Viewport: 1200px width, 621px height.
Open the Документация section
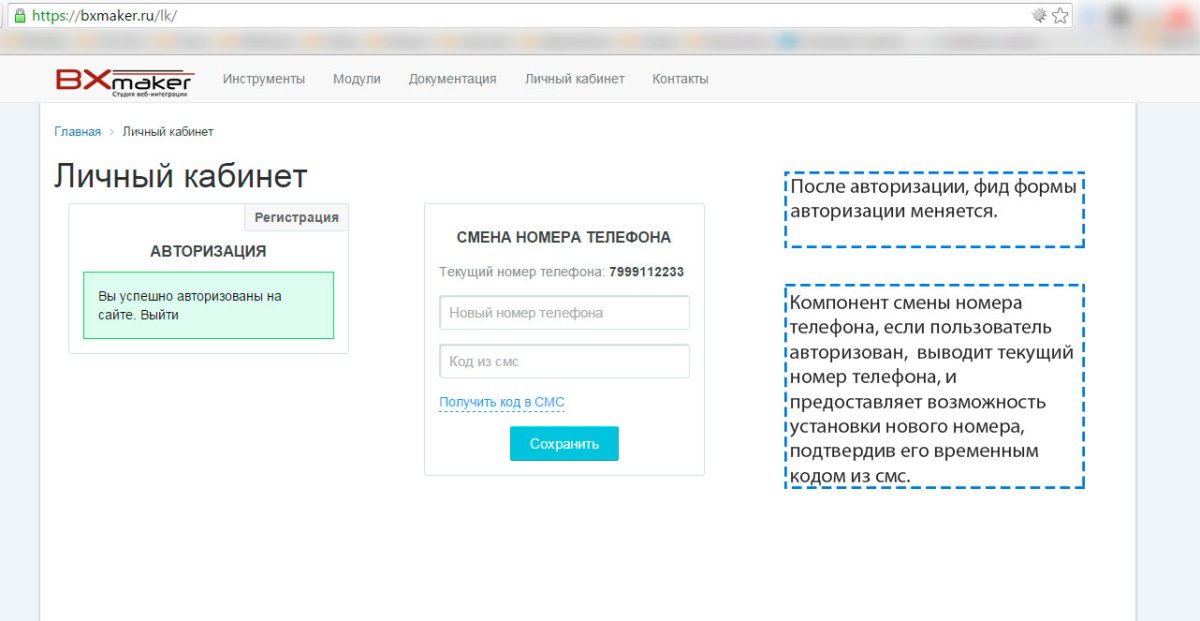[x=452, y=79]
